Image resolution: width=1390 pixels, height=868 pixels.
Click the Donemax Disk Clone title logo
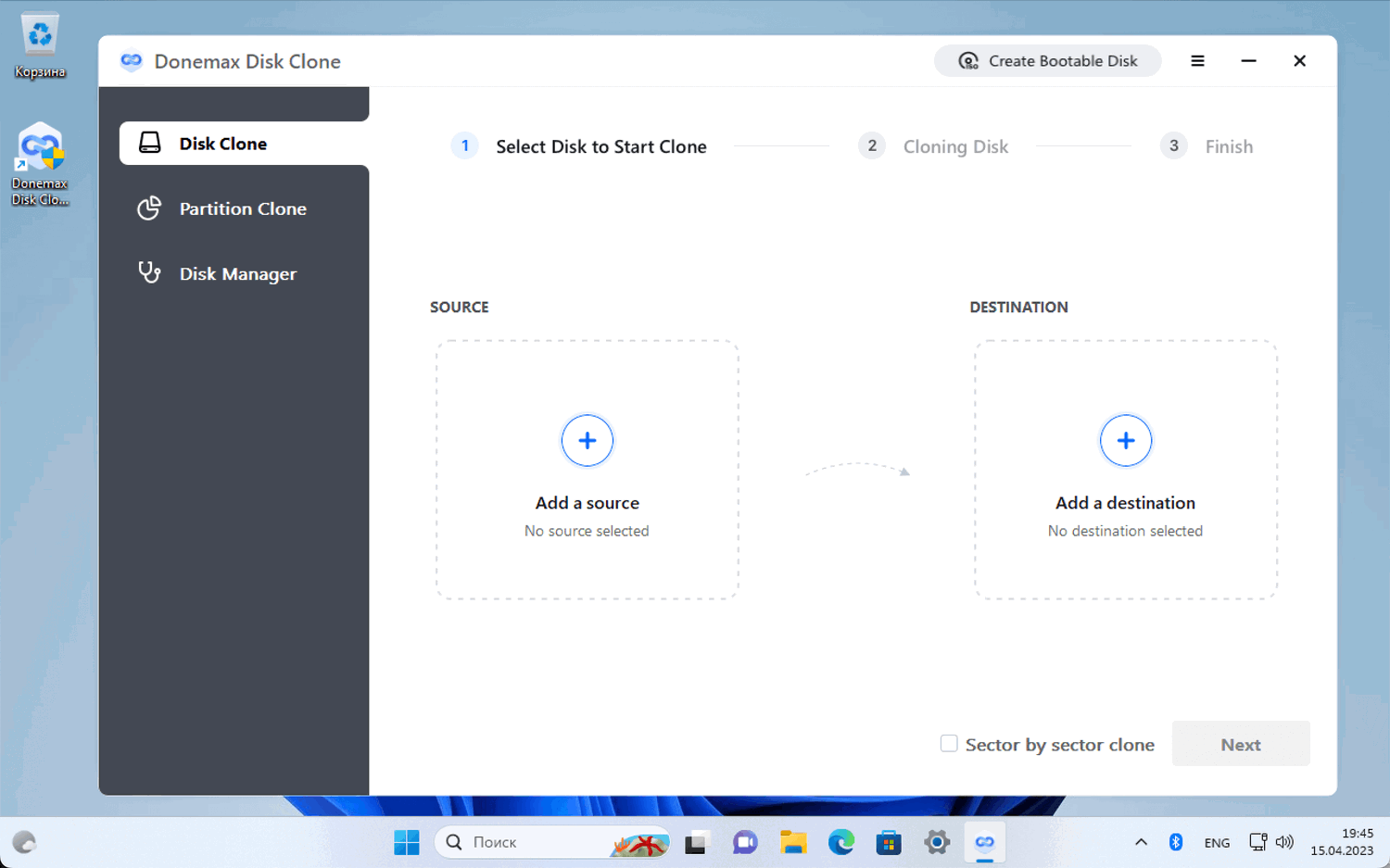[x=132, y=61]
